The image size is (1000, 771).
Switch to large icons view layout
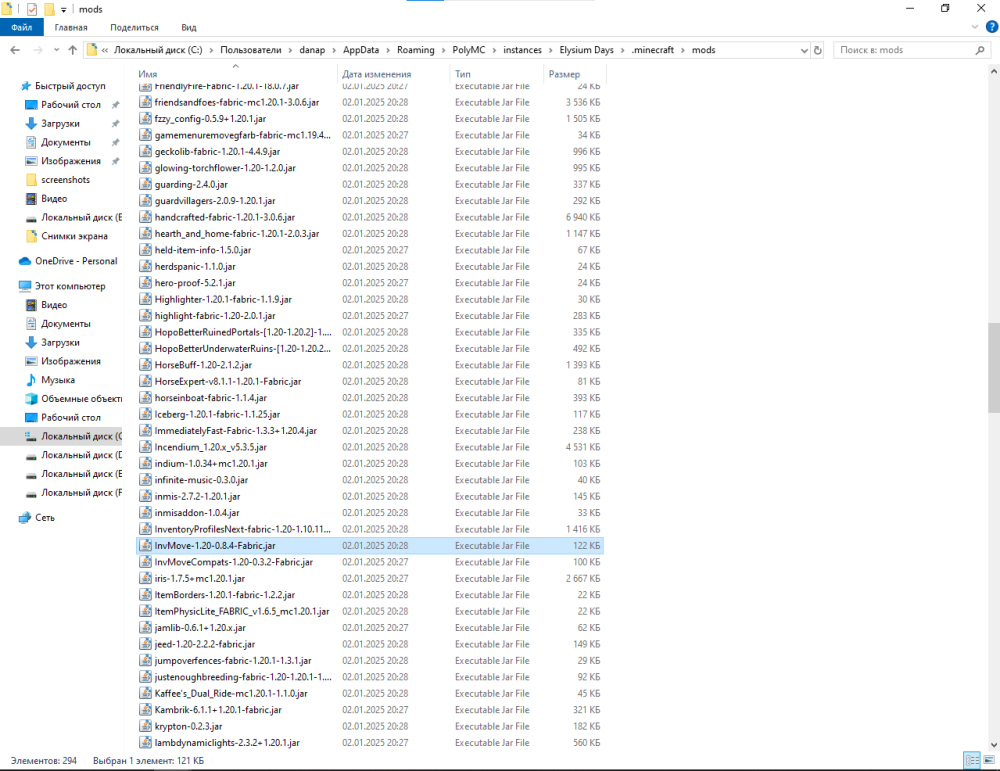pyautogui.click(x=989, y=760)
